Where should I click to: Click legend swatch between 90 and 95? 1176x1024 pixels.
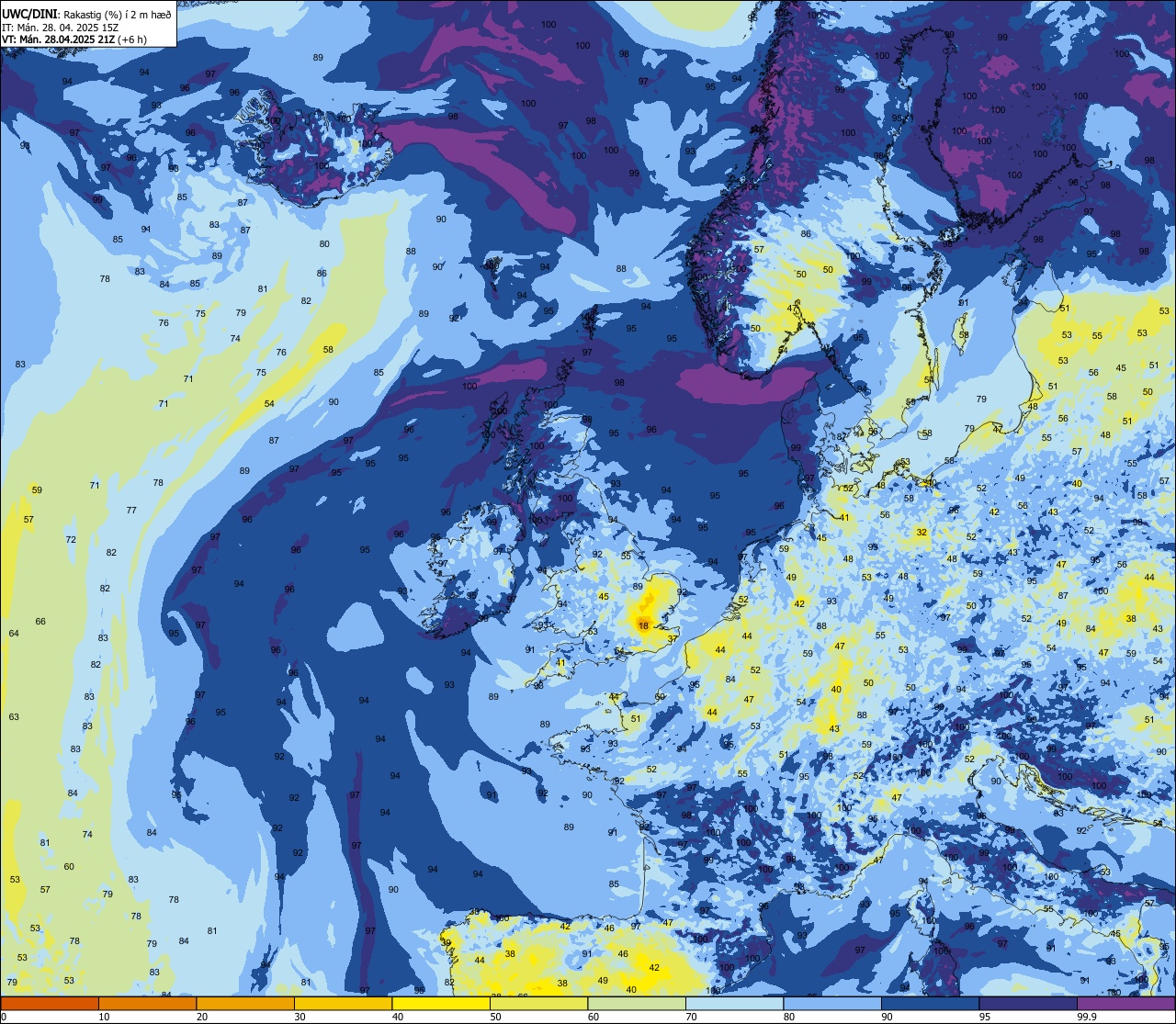tap(931, 1004)
